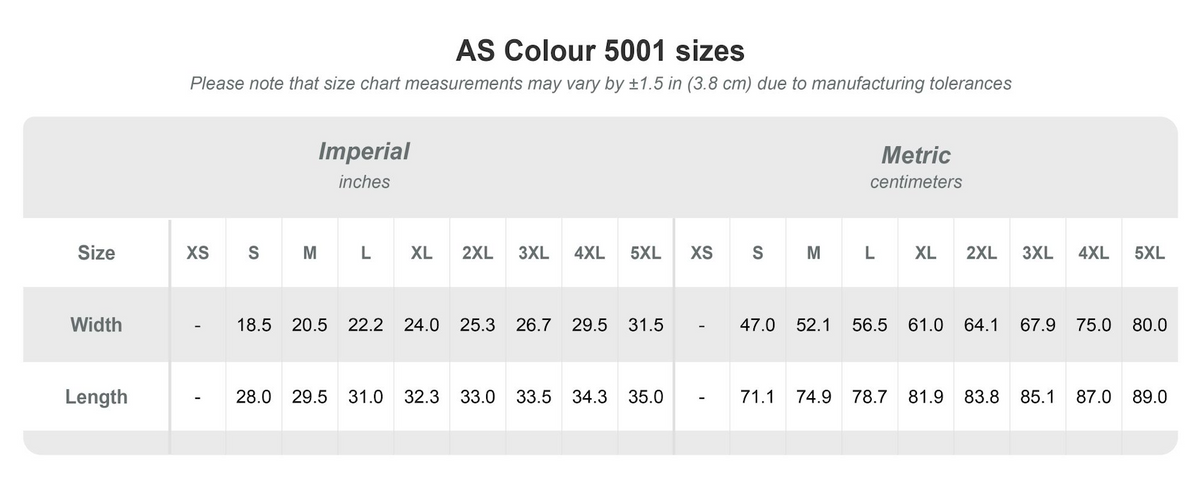This screenshot has height=477, width=1200.
Task: Click the manufacturing tolerances note text
Action: tap(600, 84)
